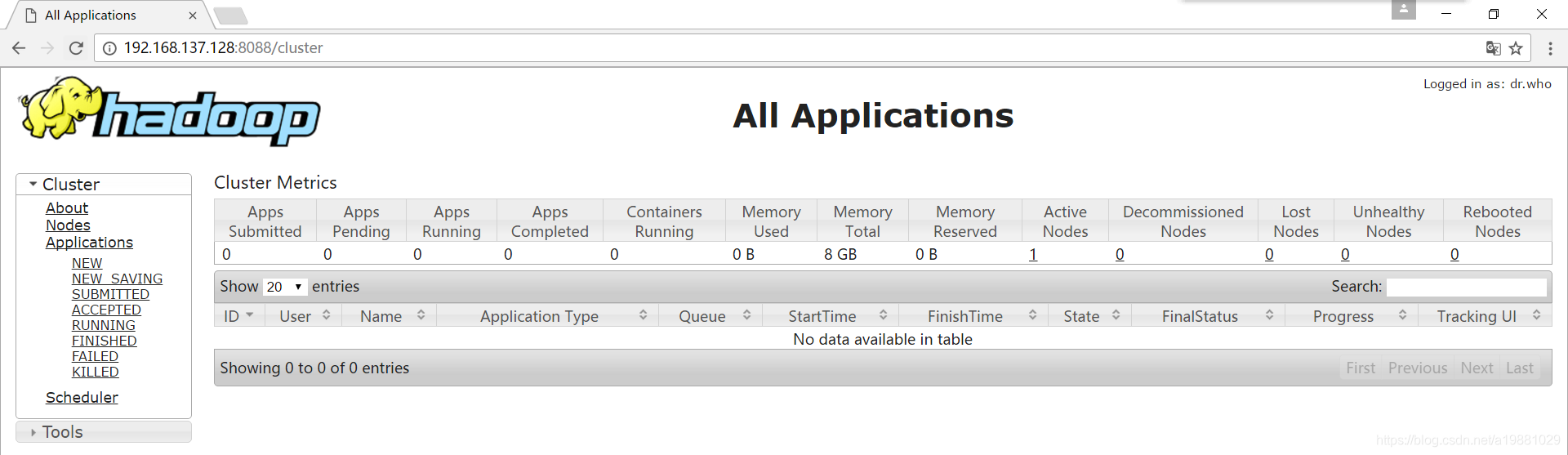Click the Memory Total value 8 GB
1568x455 pixels.
[840, 254]
